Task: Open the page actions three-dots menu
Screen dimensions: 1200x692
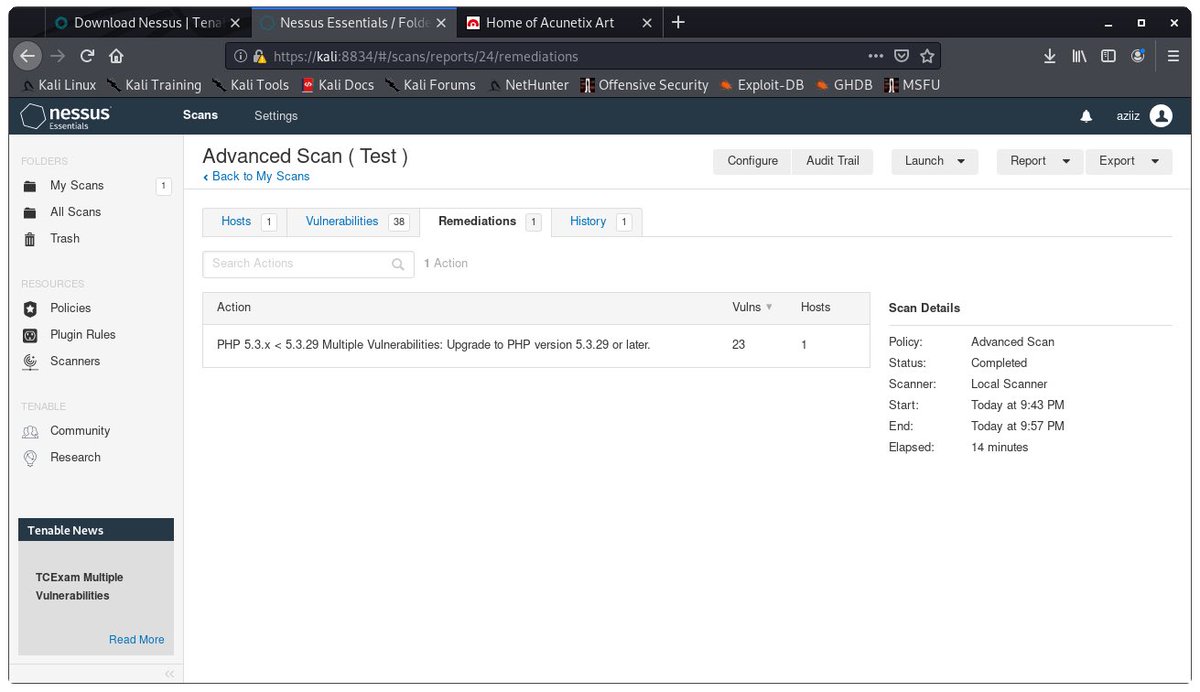Action: point(875,56)
